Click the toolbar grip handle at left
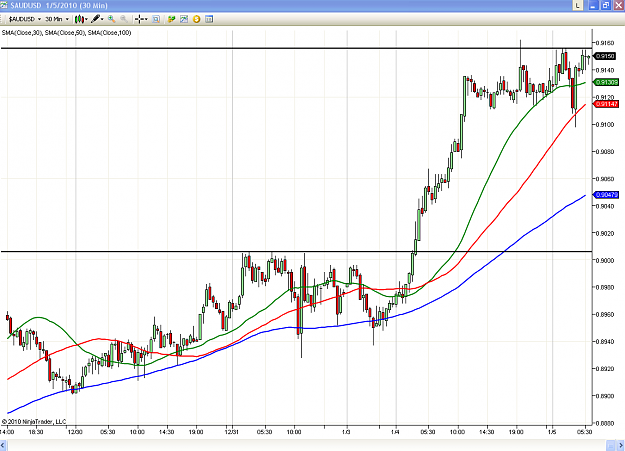The height and width of the screenshot is (451, 625). tap(2, 19)
